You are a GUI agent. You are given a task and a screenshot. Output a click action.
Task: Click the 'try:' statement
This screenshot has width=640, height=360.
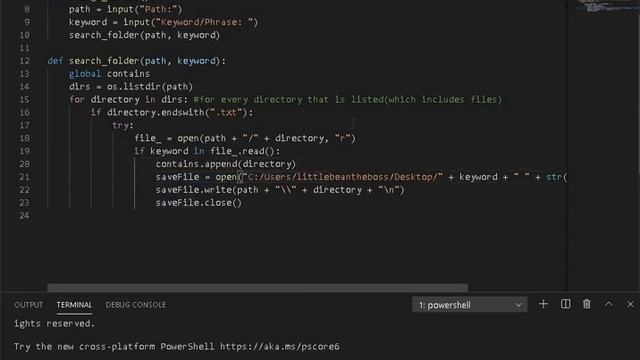(123, 125)
